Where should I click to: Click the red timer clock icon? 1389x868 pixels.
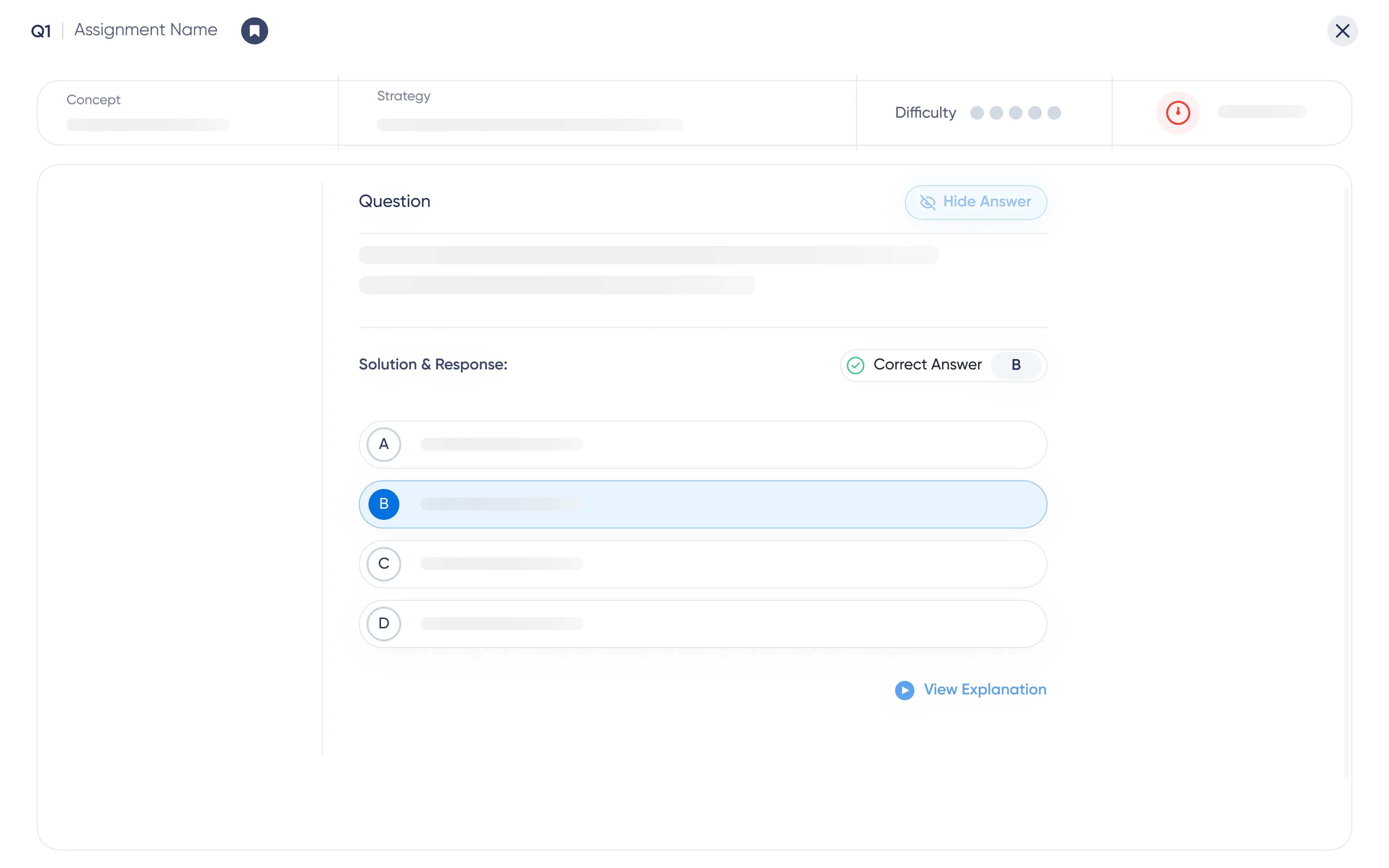coord(1178,113)
